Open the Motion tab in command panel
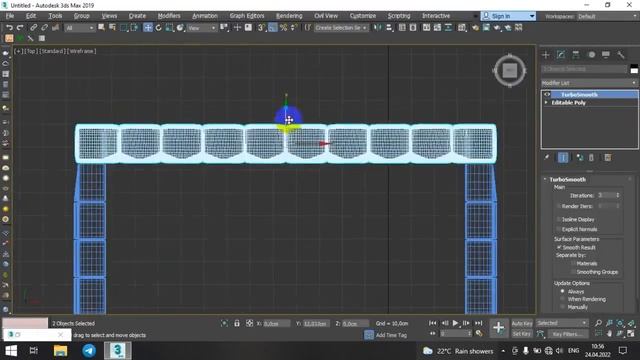640x360 pixels. coord(591,55)
